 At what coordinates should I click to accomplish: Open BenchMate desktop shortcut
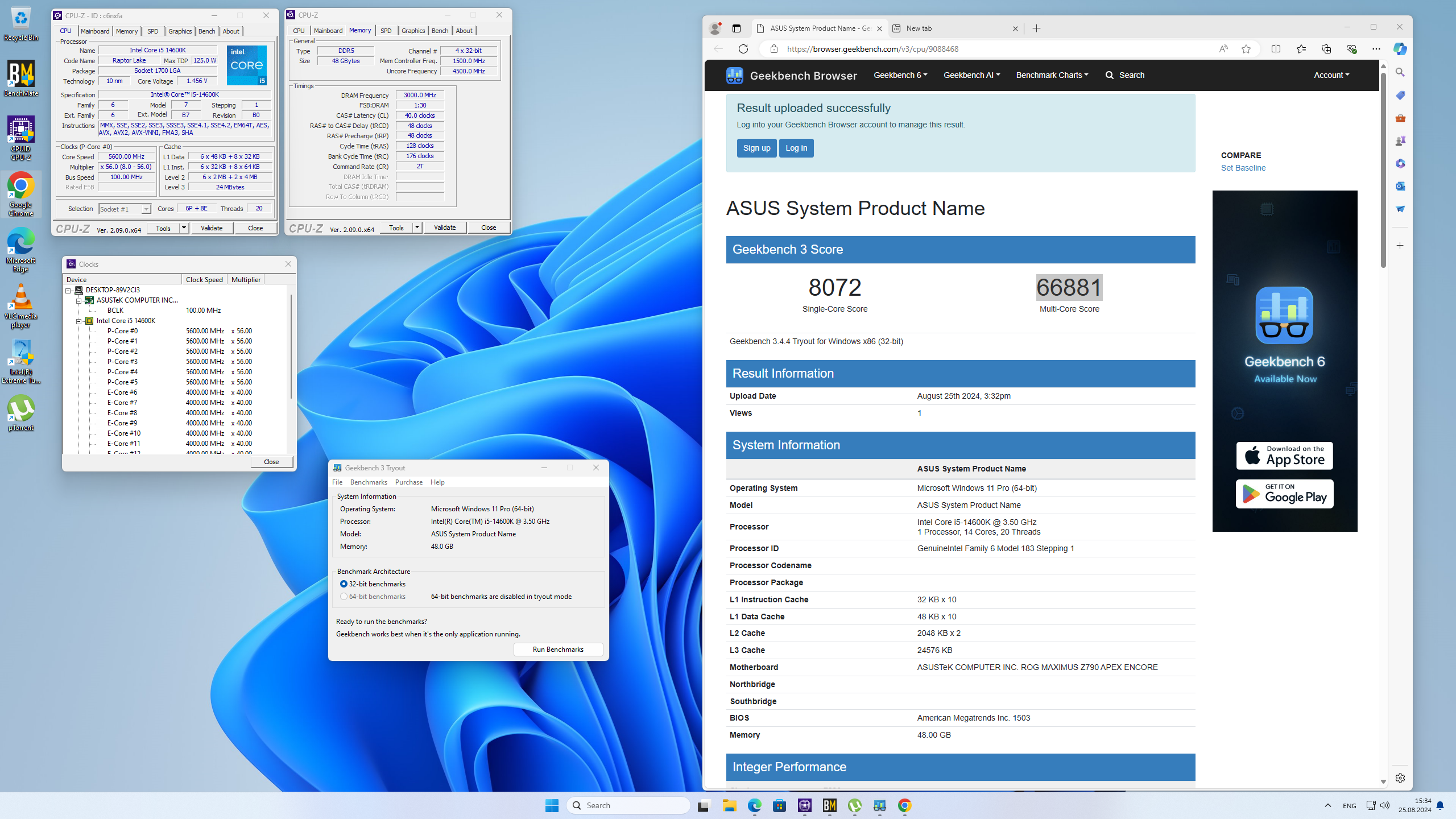pyautogui.click(x=21, y=78)
